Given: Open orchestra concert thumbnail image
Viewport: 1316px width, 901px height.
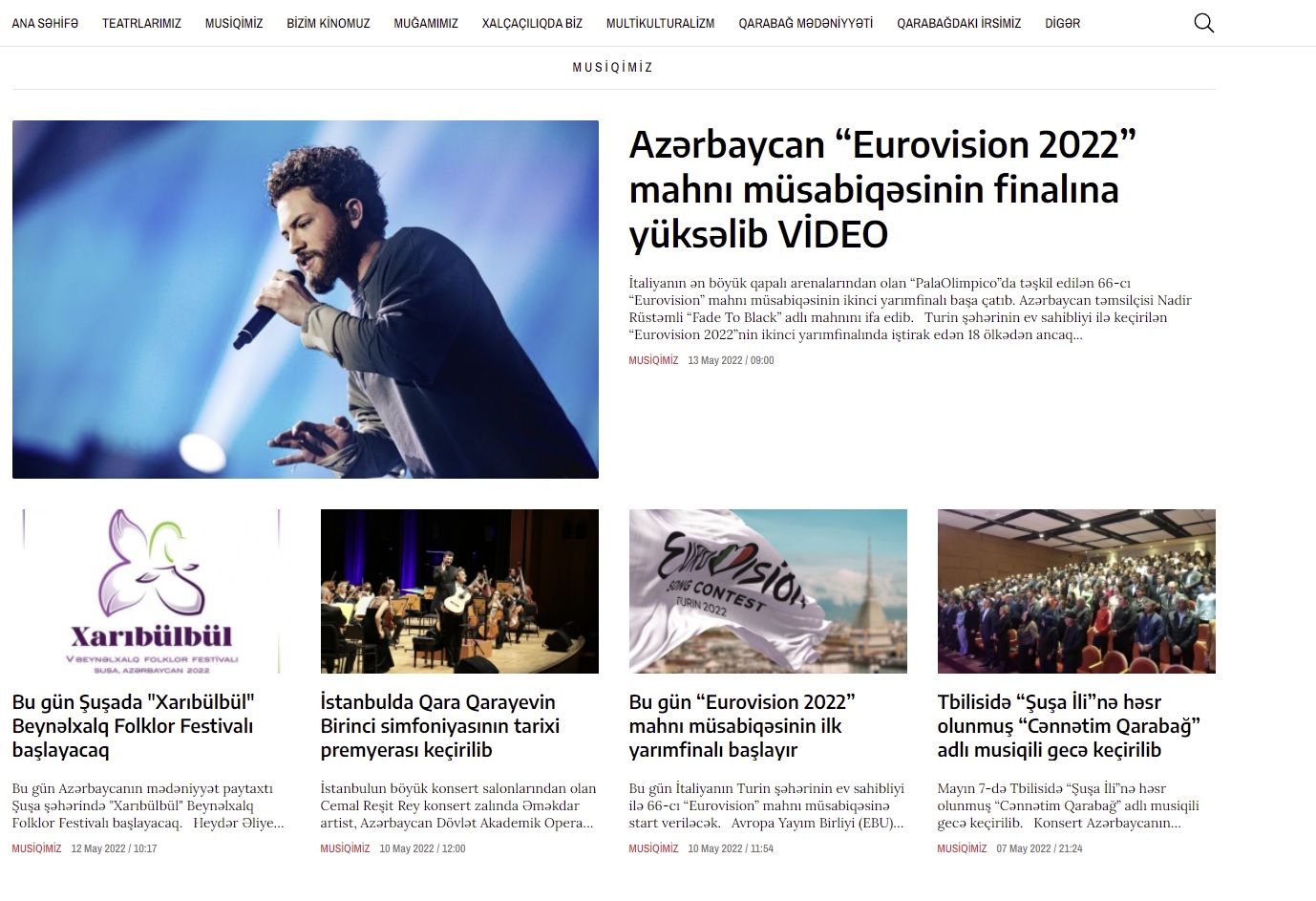Looking at the screenshot, I should point(459,591).
